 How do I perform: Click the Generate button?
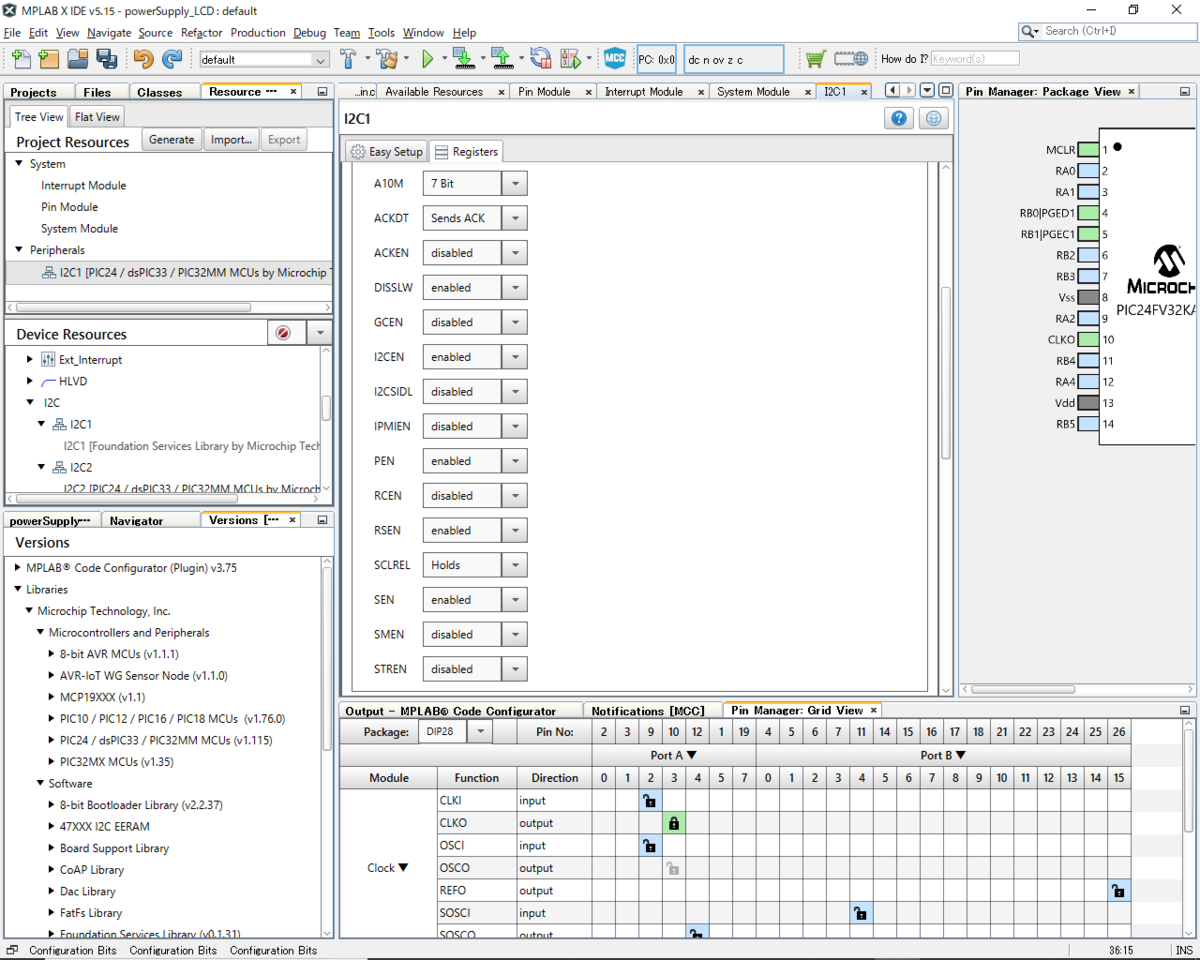[172, 140]
